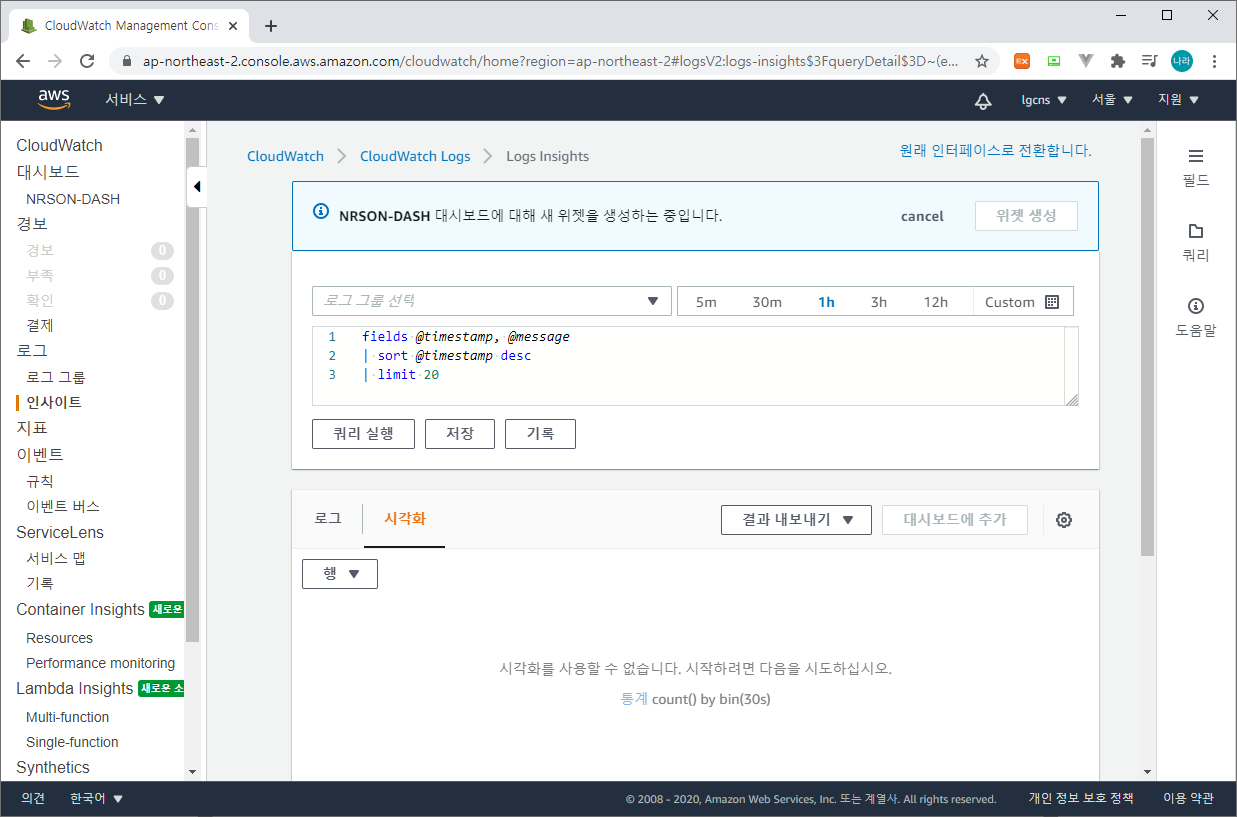
Task: Click the 기록 button below query editor
Action: [x=540, y=434]
